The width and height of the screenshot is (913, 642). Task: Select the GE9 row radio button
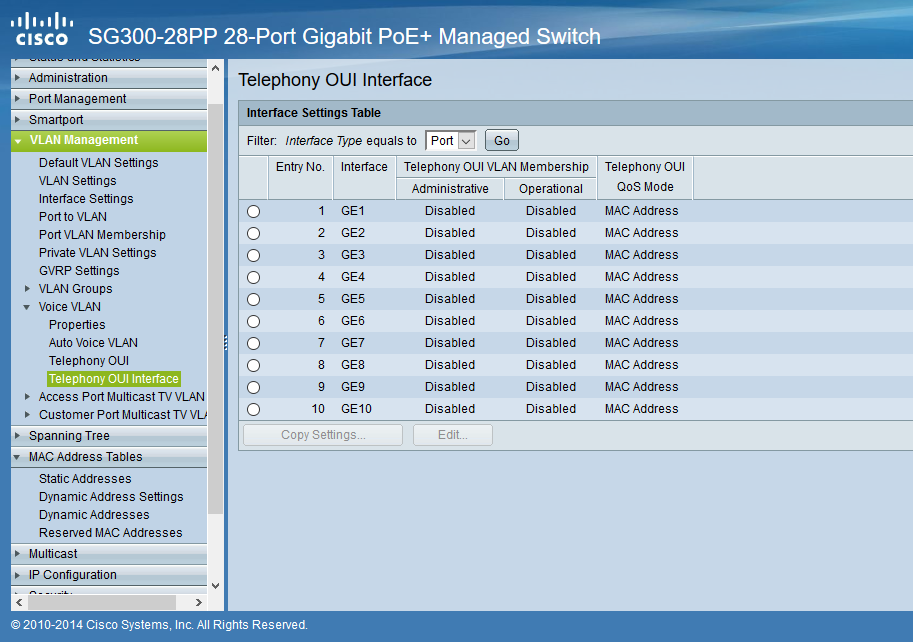(x=253, y=388)
